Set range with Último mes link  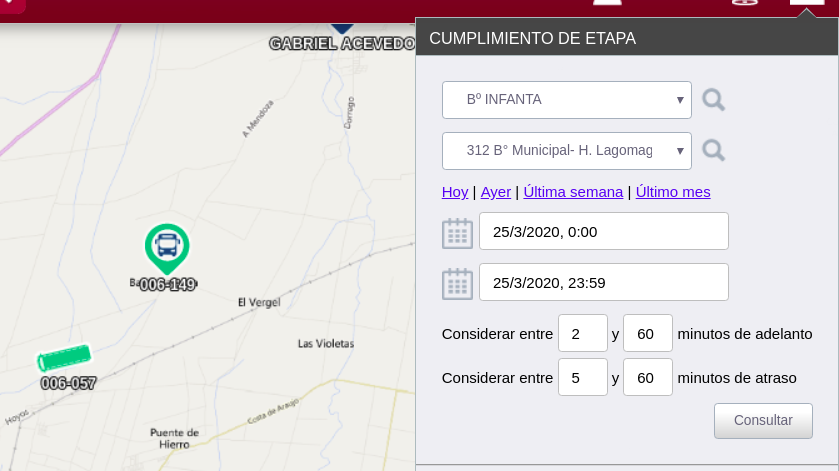point(673,192)
